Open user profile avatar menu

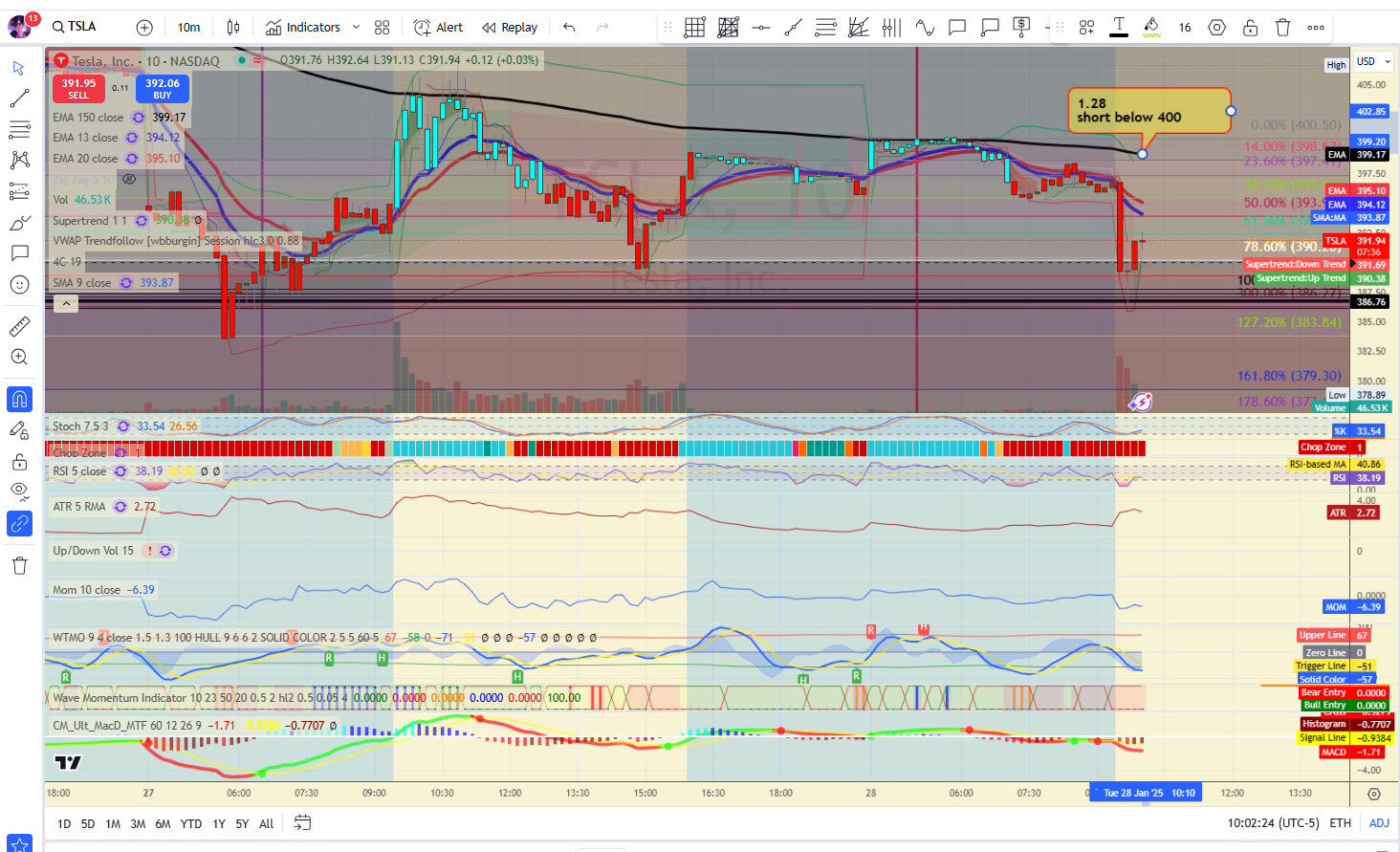[x=20, y=27]
